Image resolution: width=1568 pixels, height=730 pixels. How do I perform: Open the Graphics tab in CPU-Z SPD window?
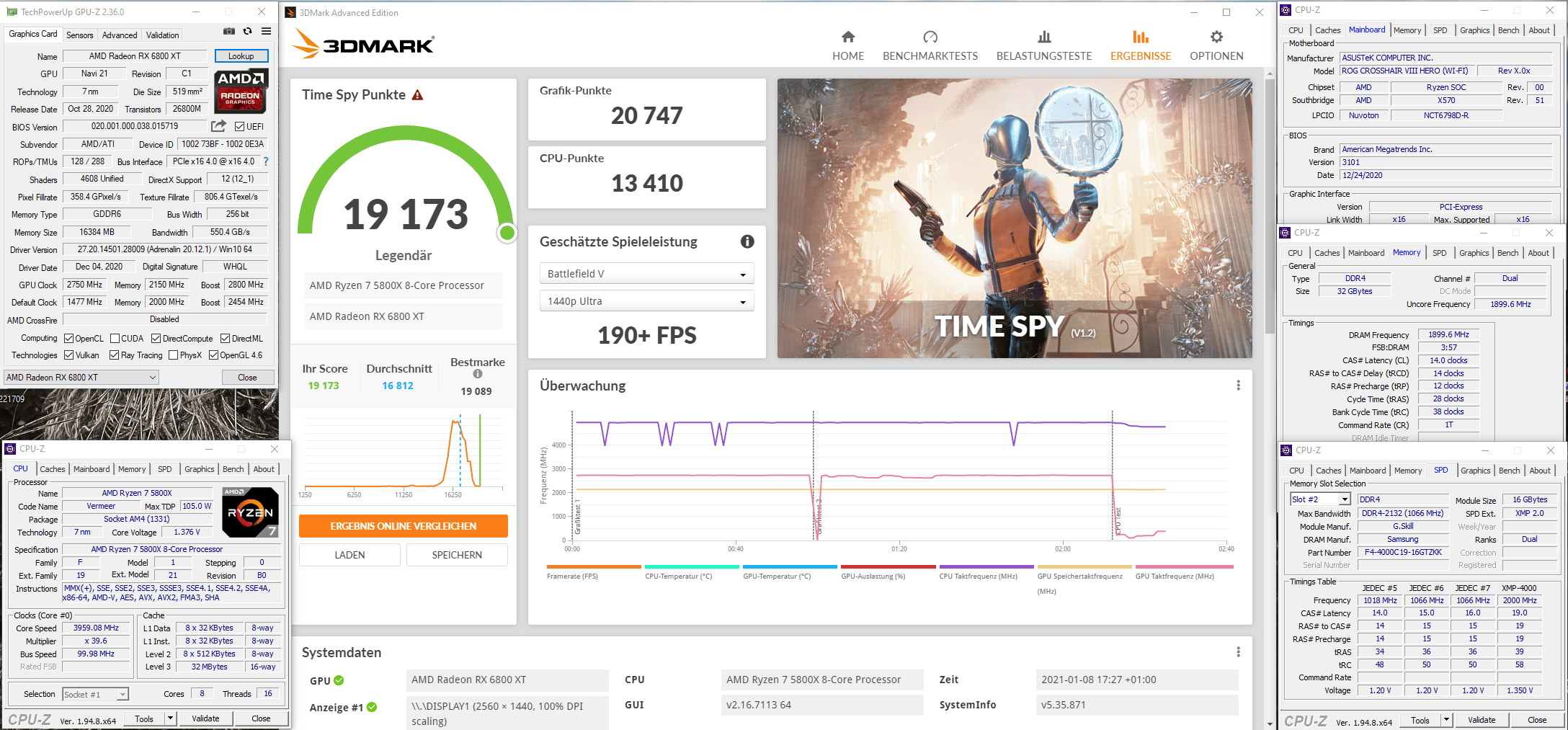(x=1476, y=471)
